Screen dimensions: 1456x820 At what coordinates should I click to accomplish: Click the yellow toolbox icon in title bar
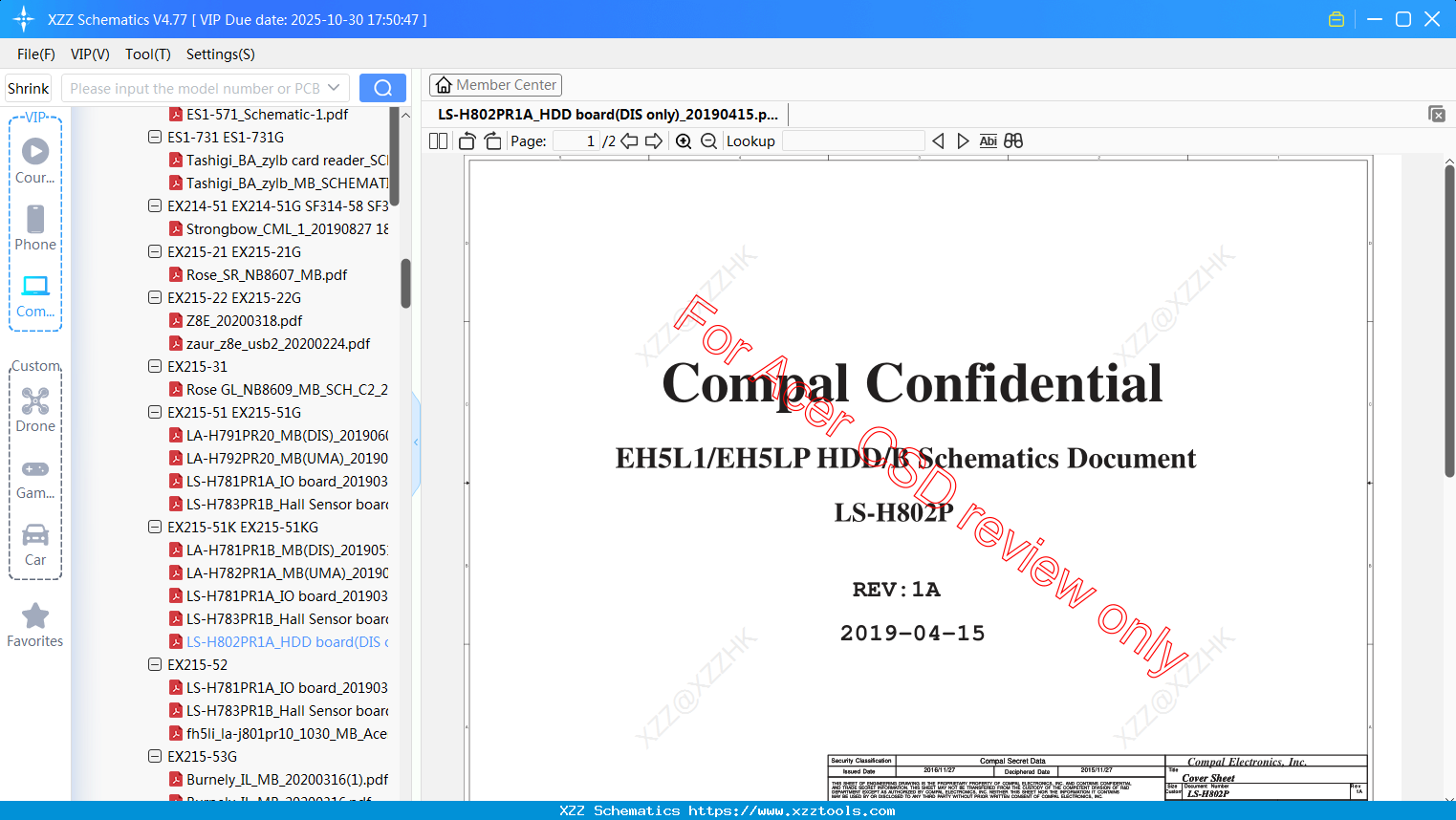pos(1336,19)
